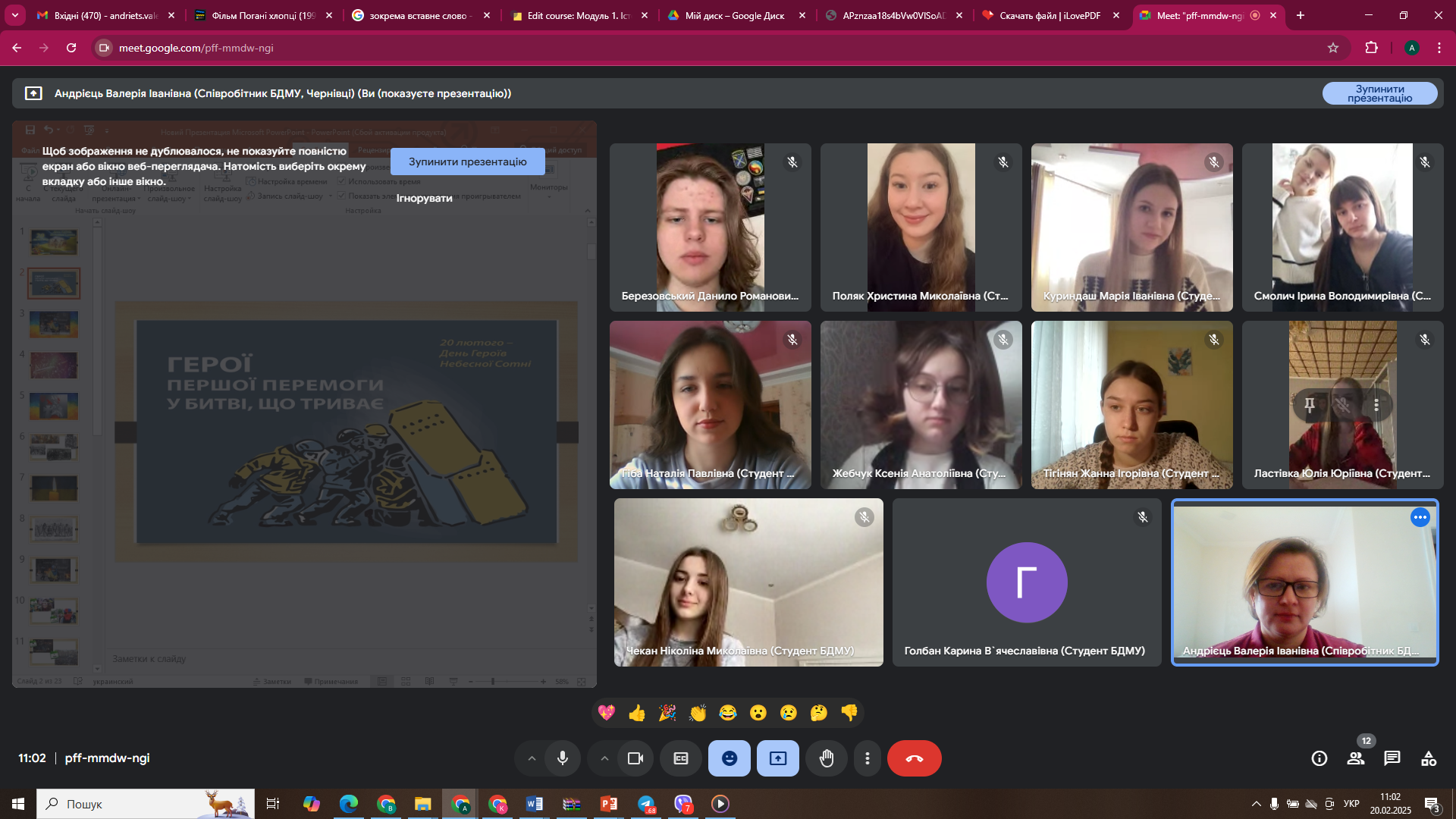Viewport: 1456px width, 819px height.
Task: Open the Windows notification center
Action: (x=1432, y=804)
